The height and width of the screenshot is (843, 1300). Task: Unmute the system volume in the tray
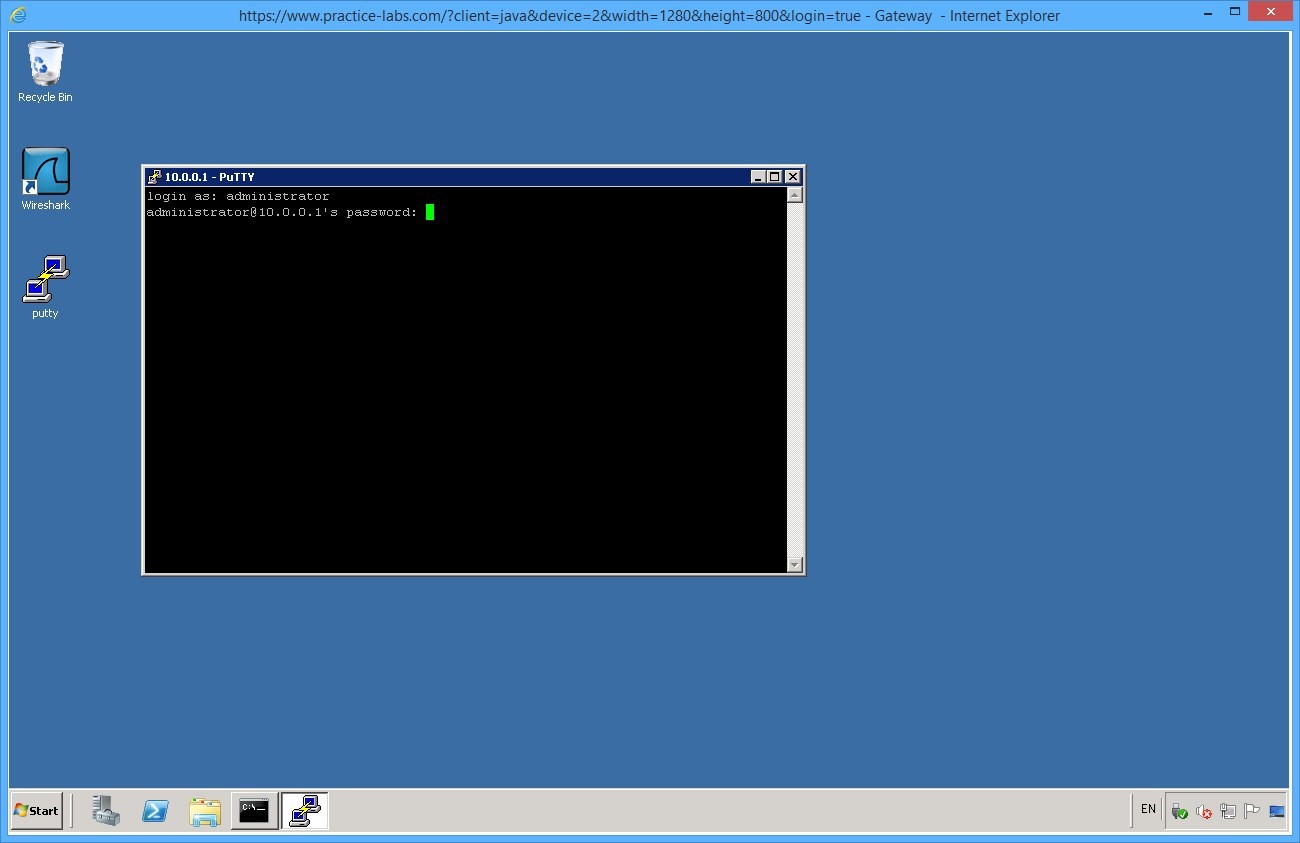[x=1203, y=811]
